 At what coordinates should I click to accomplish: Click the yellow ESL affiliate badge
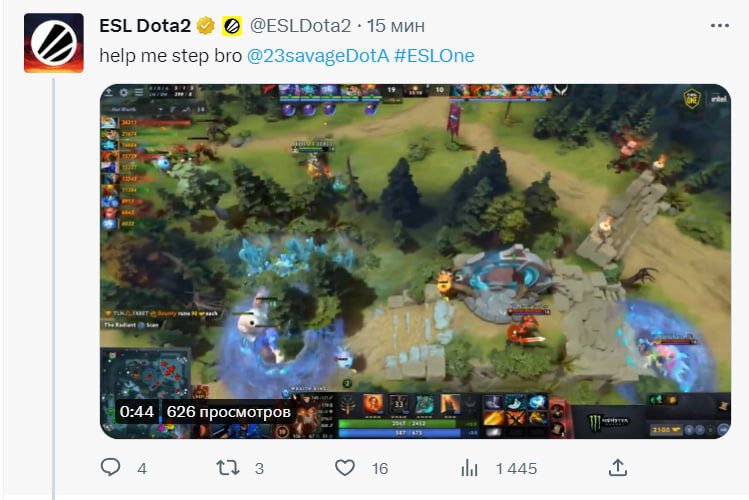(x=232, y=25)
